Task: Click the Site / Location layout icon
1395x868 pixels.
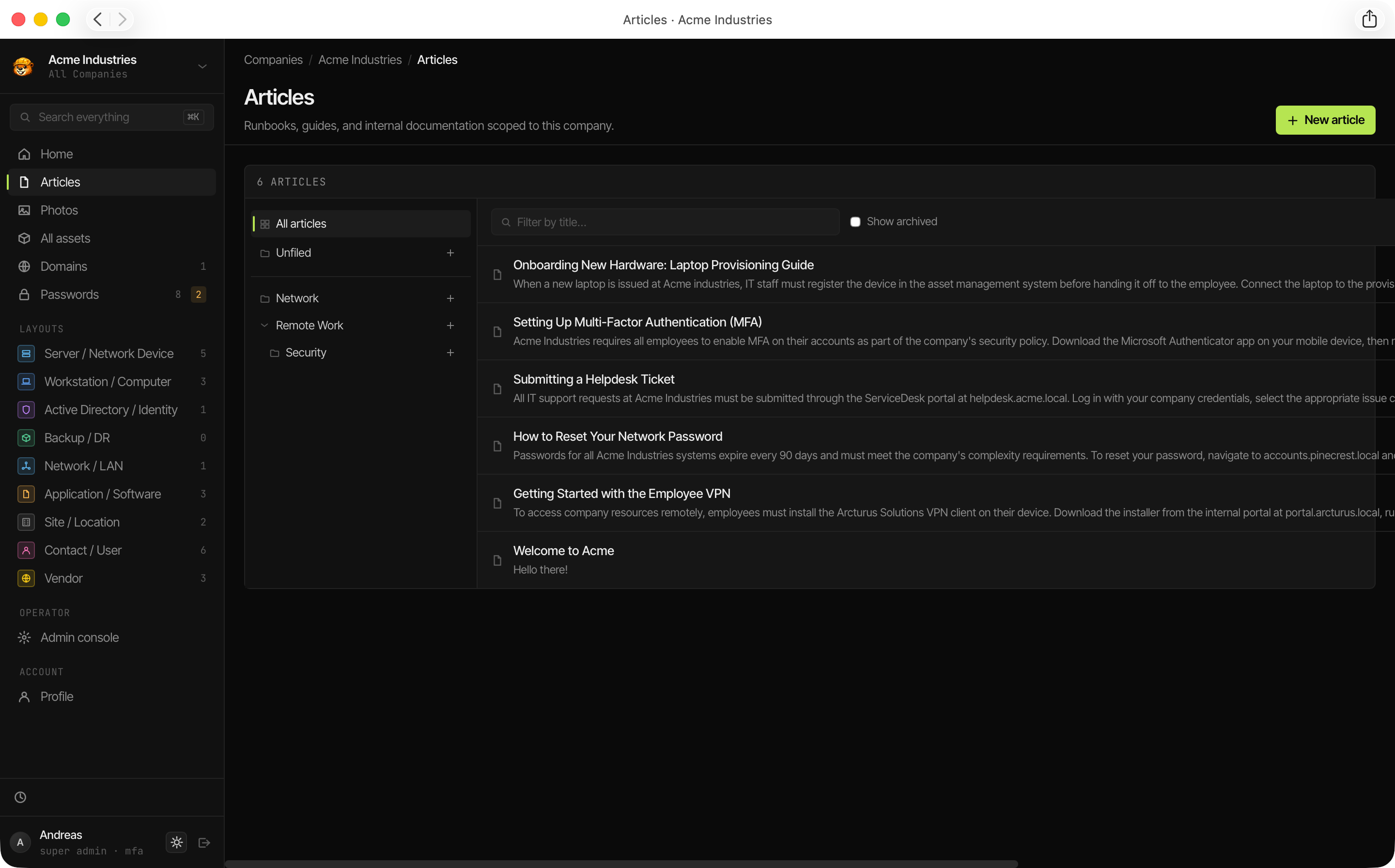Action: (26, 523)
